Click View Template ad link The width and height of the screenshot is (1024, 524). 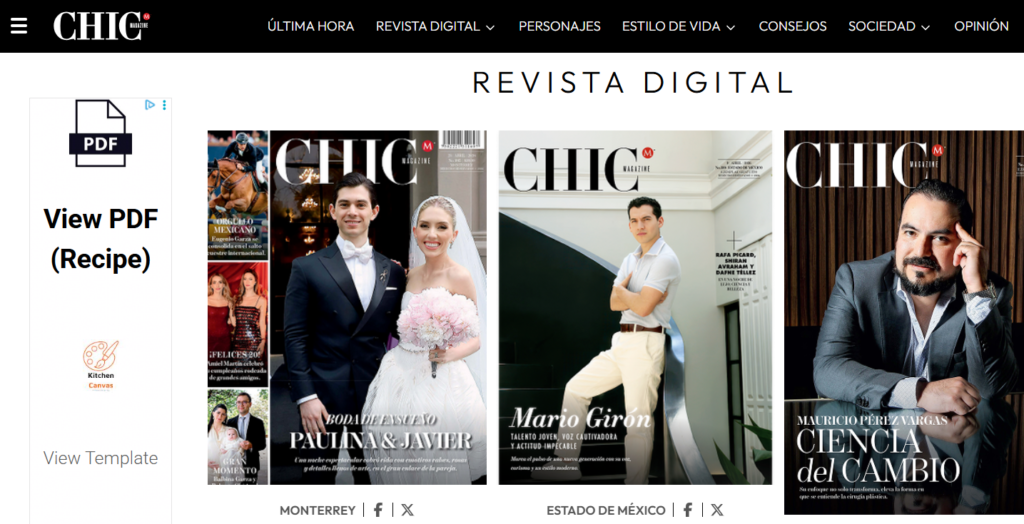[x=101, y=458]
